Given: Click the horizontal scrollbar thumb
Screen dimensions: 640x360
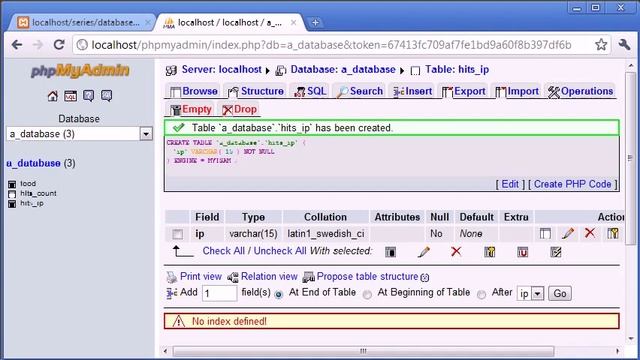Looking at the screenshot, I should click(x=363, y=351).
